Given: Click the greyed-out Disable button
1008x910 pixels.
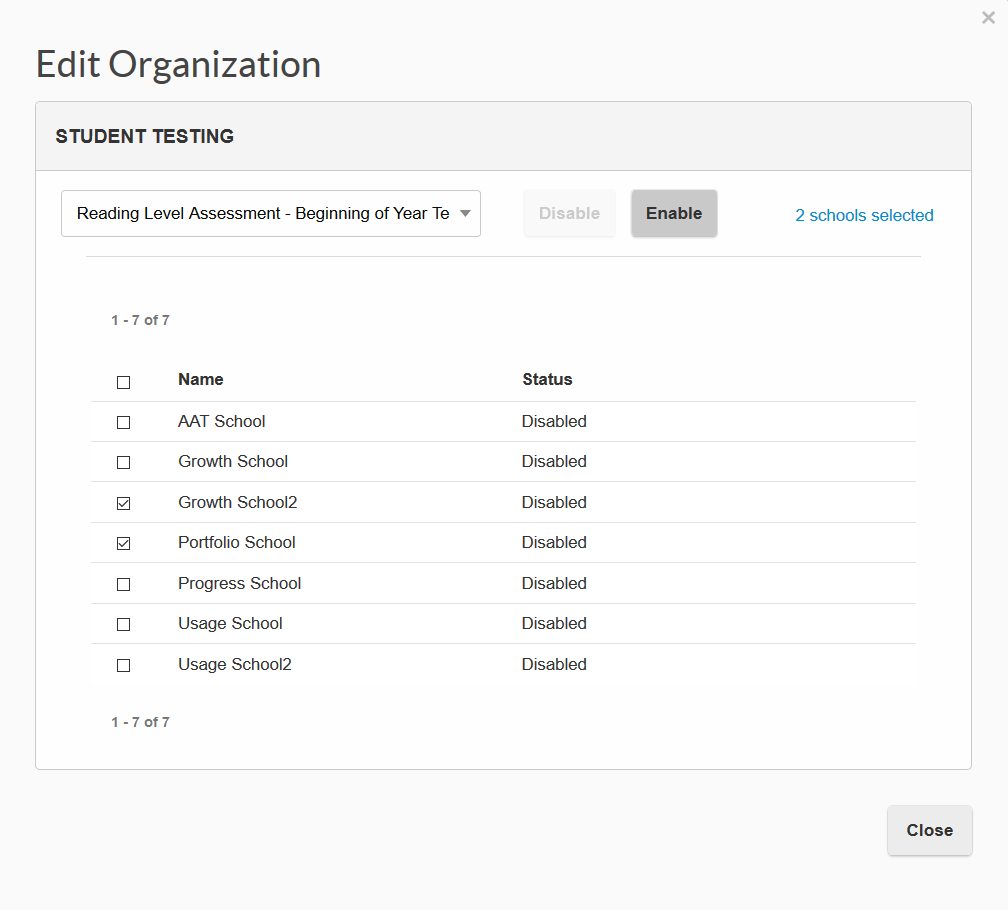Looking at the screenshot, I should pos(569,214).
